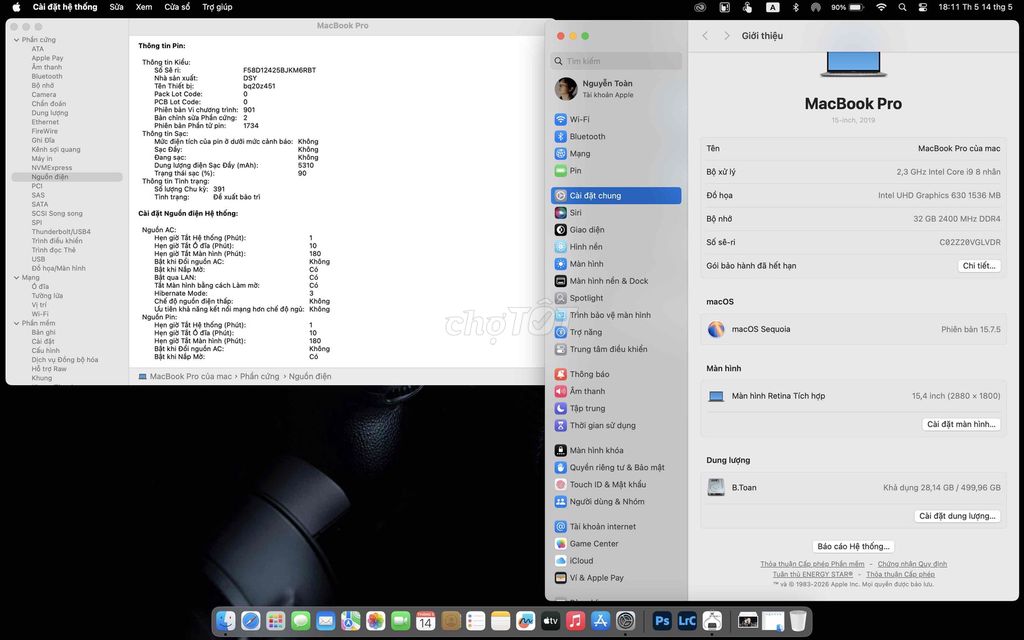1024x640 pixels.
Task: Click Báo cáo Hệ thống… button
Action: pyautogui.click(x=854, y=546)
